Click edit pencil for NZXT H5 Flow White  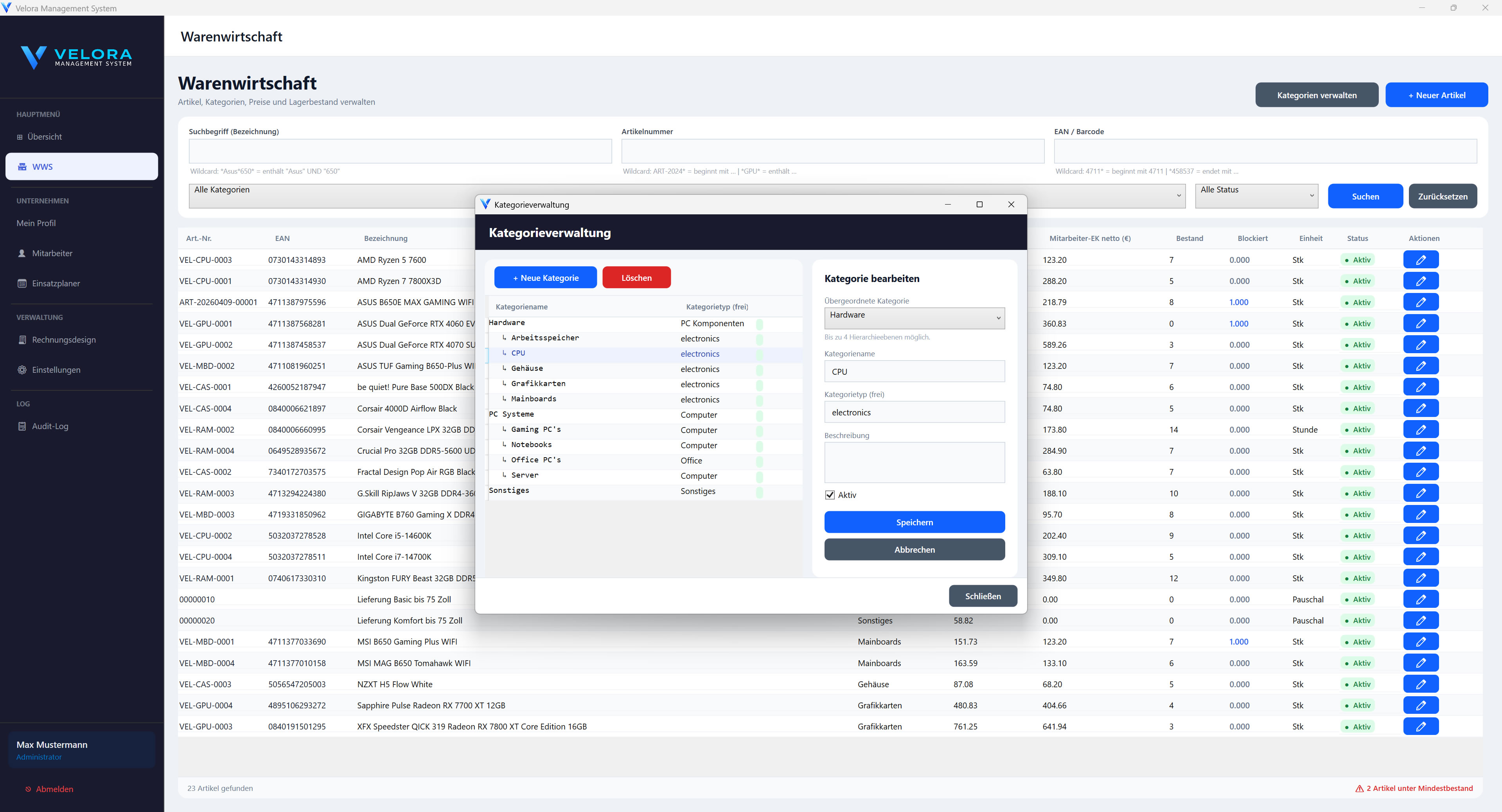1420,684
